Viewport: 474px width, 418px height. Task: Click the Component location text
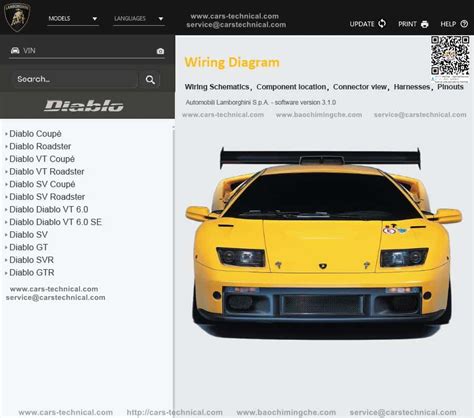(291, 87)
